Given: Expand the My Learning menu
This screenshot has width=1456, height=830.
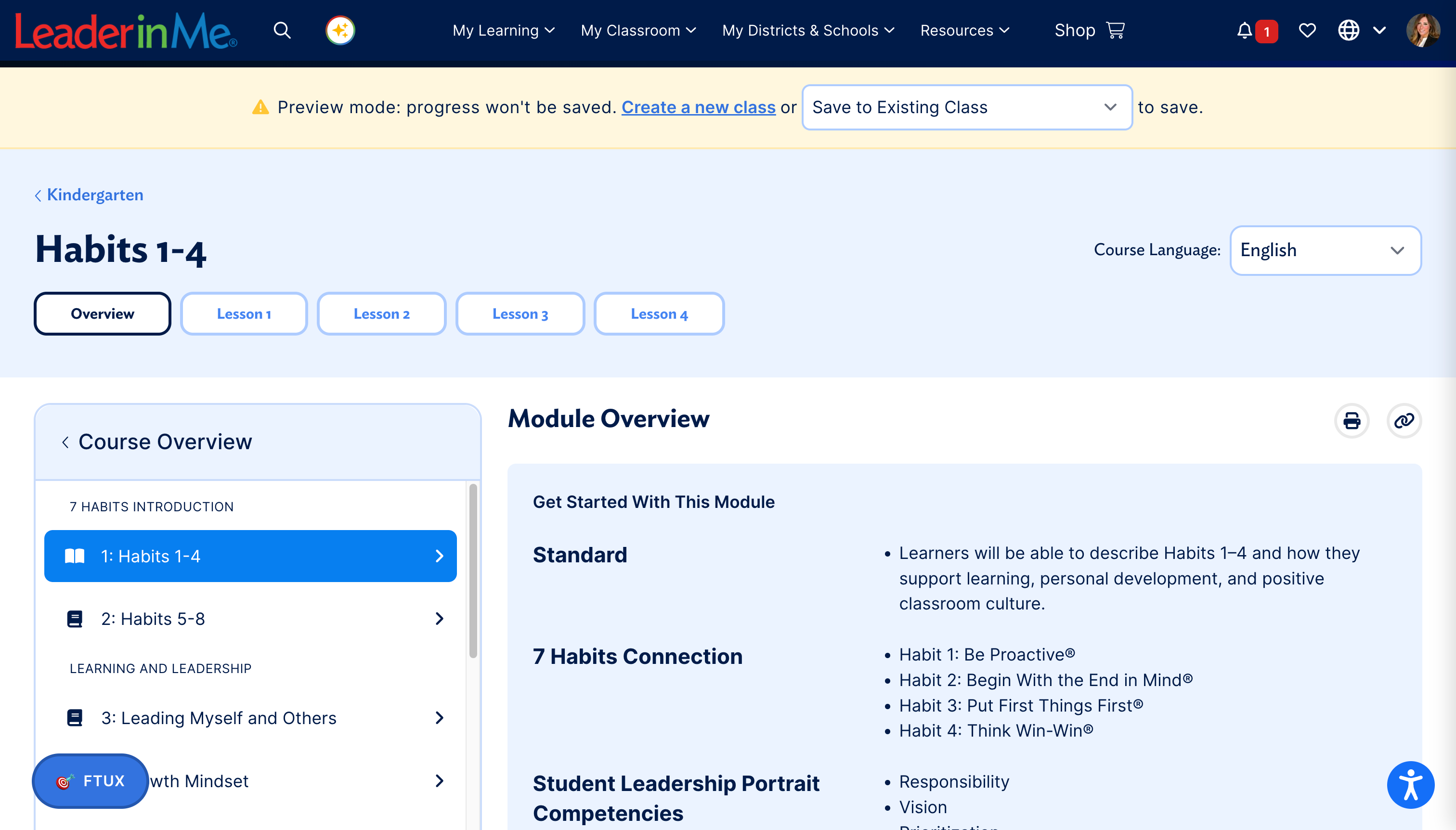Looking at the screenshot, I should pos(503,30).
